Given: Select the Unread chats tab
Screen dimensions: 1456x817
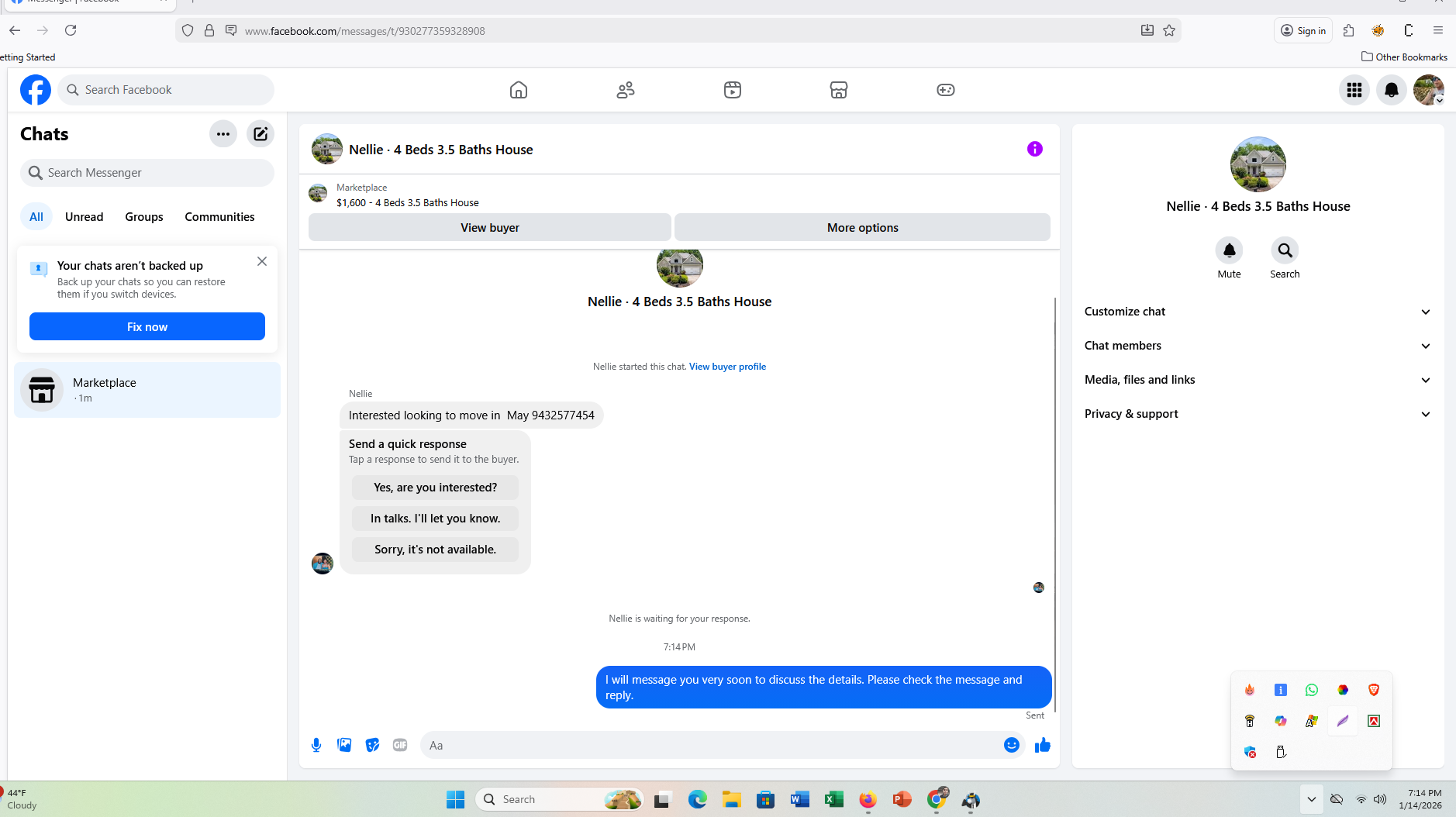Looking at the screenshot, I should 85,217.
